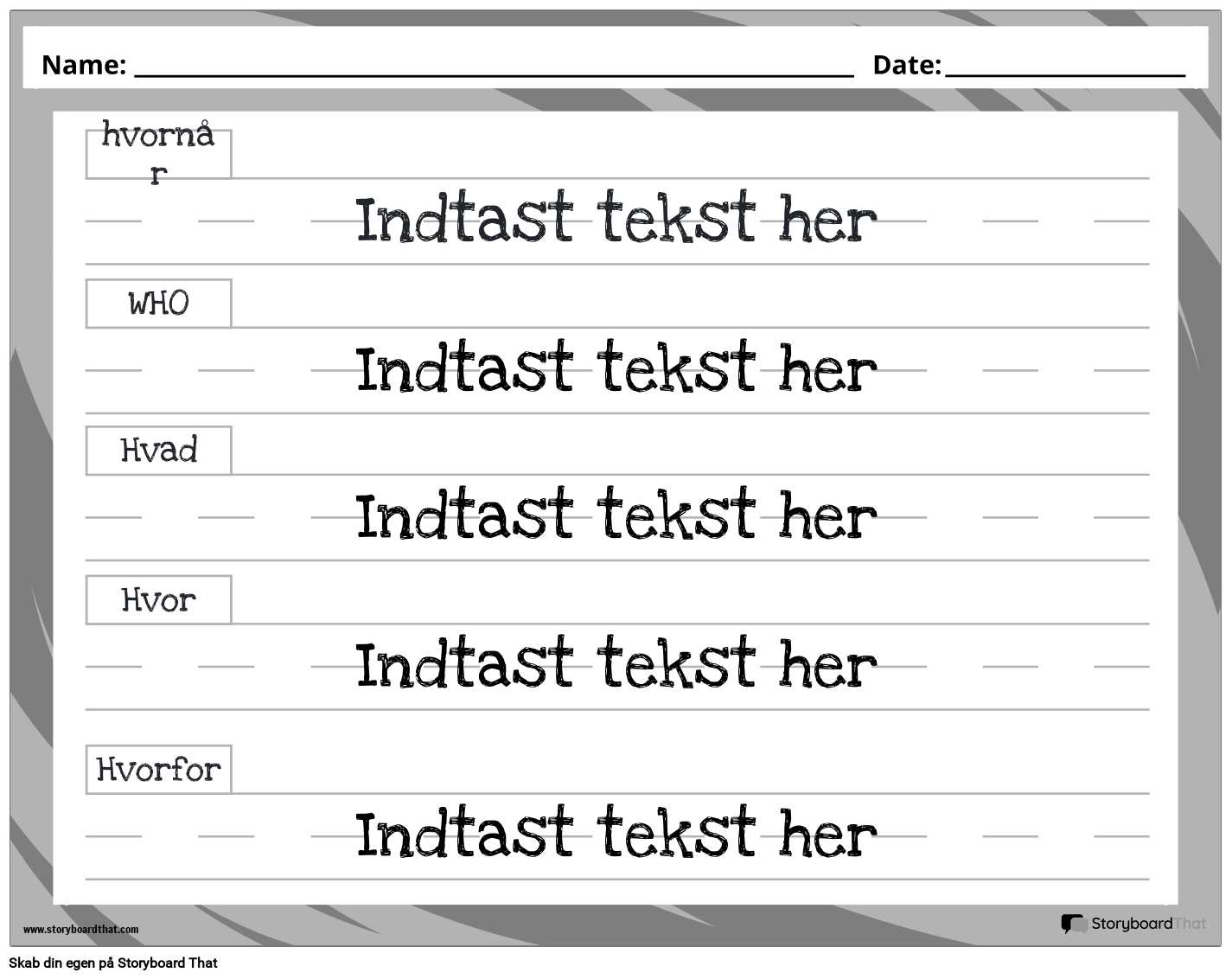Click 'Indtast tekst her' below the hvornår label
Viewport: 1232px width, 979px height.
[x=616, y=220]
